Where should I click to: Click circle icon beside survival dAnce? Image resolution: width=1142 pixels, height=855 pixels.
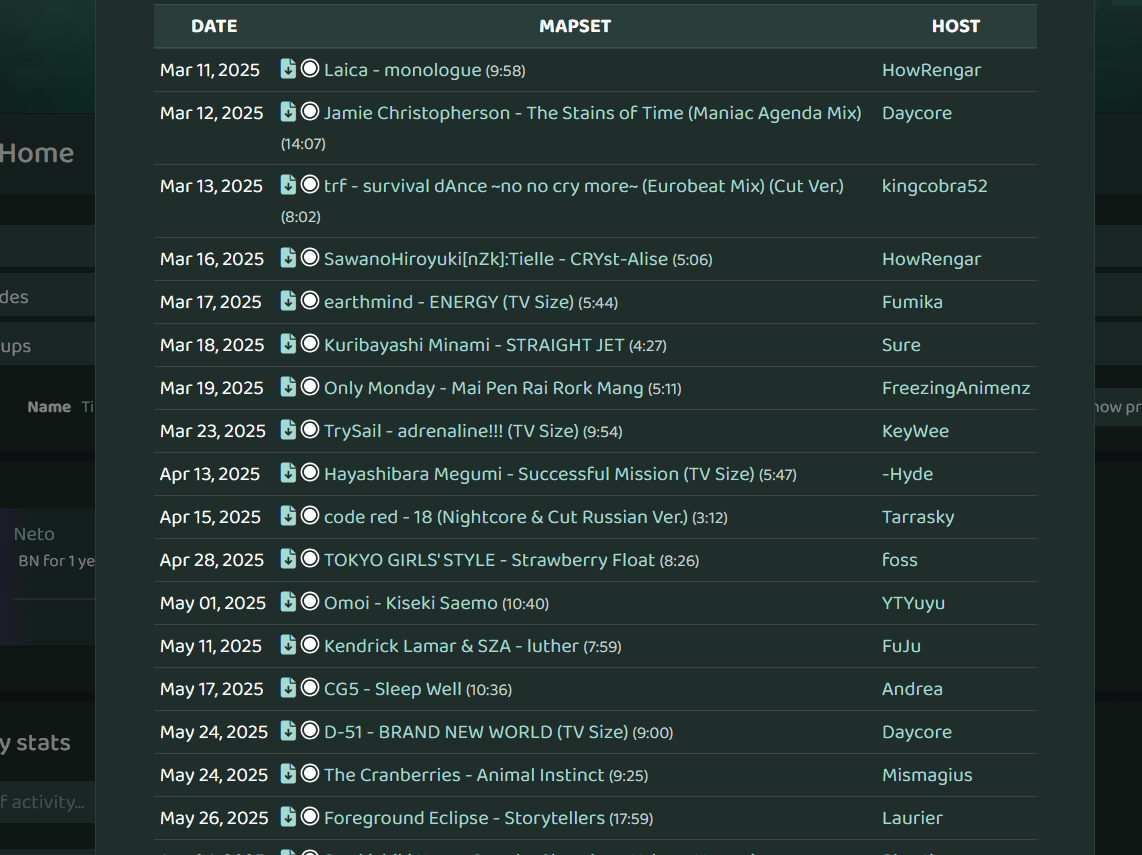pos(310,184)
